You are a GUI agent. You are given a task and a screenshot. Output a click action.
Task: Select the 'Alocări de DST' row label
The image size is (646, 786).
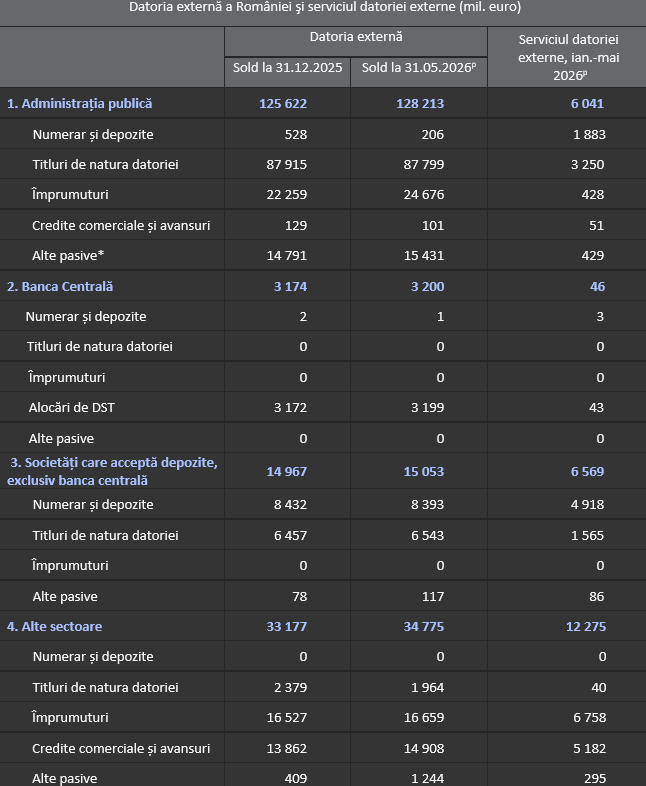pyautogui.click(x=72, y=408)
